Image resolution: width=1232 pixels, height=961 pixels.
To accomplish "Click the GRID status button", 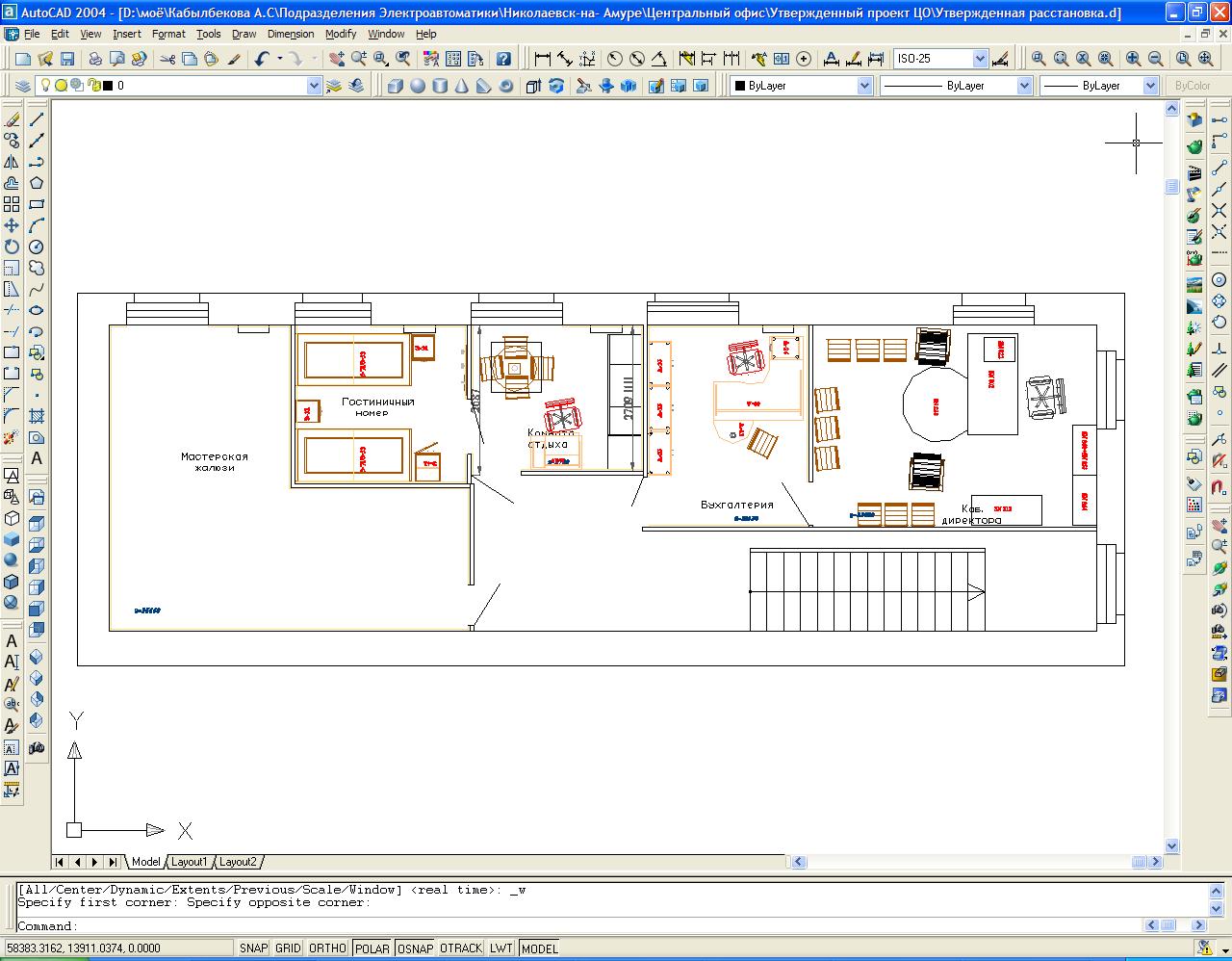I will (x=288, y=948).
